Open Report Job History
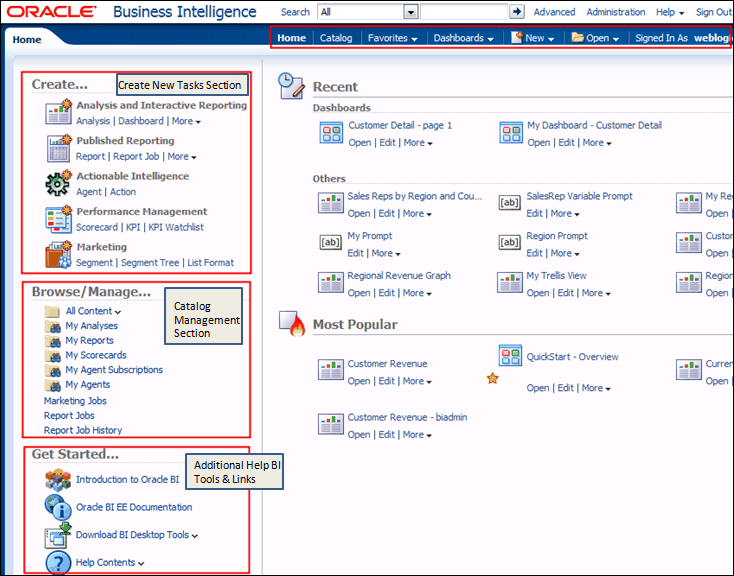 click(x=83, y=430)
